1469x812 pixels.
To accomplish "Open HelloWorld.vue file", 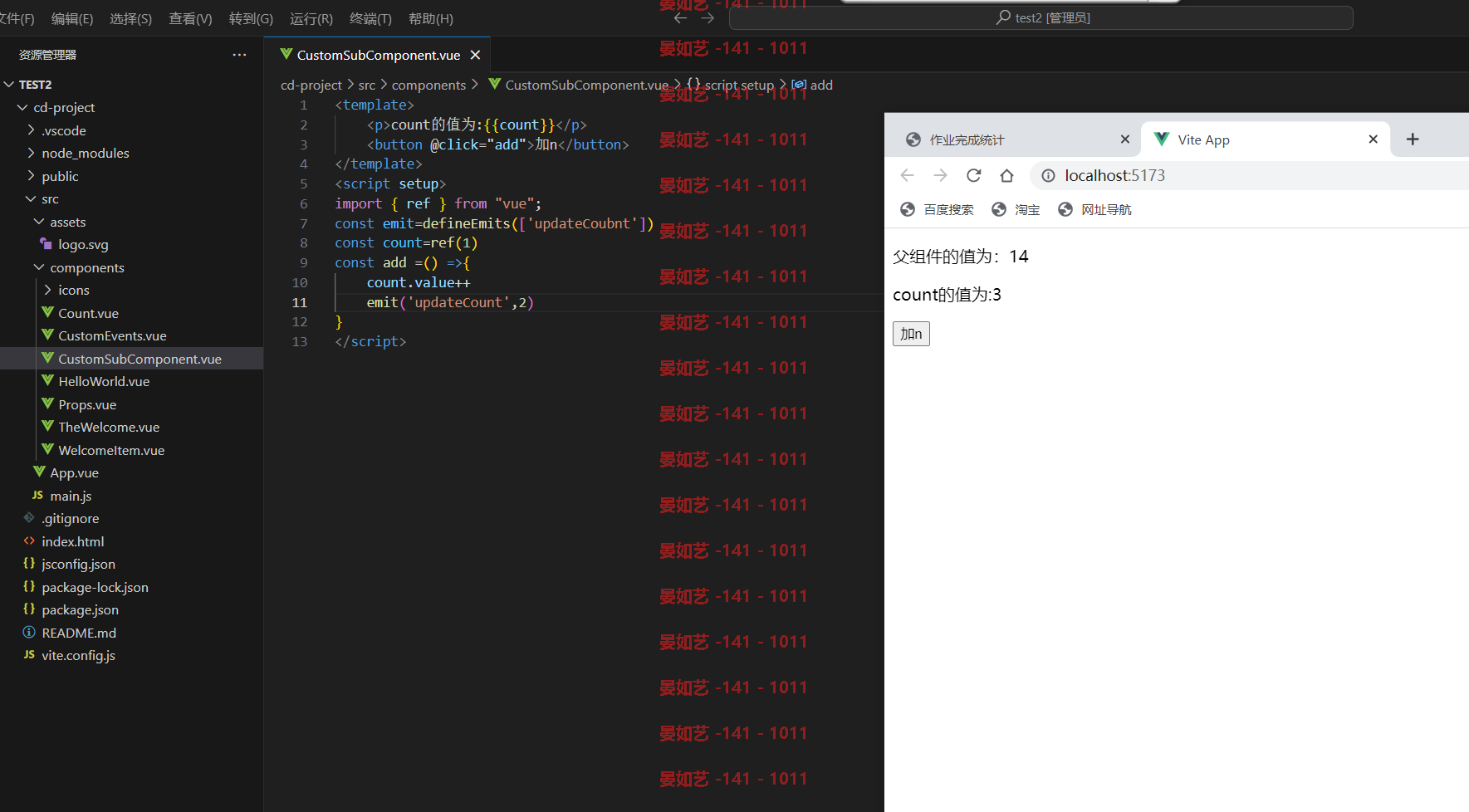I will [x=131, y=382].
